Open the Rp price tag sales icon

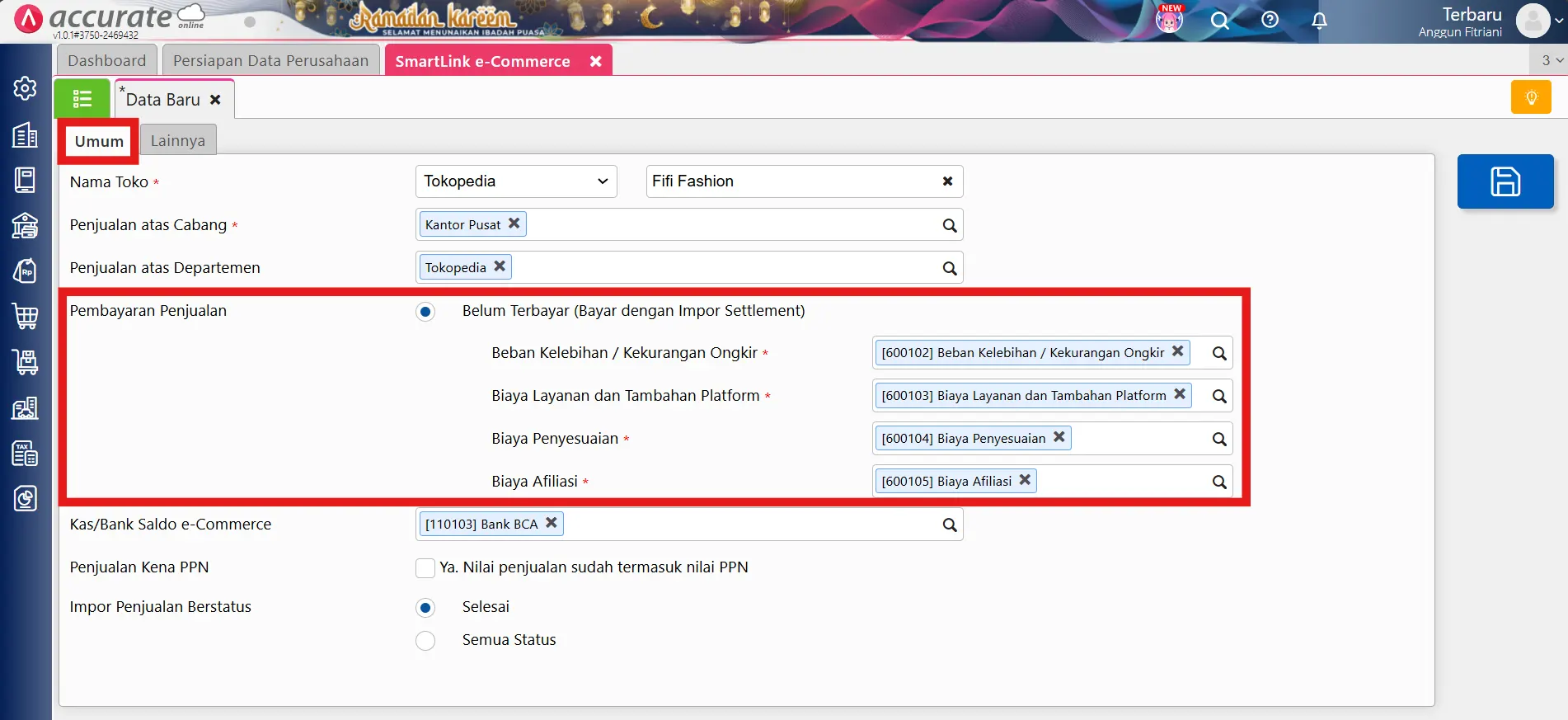coord(25,271)
